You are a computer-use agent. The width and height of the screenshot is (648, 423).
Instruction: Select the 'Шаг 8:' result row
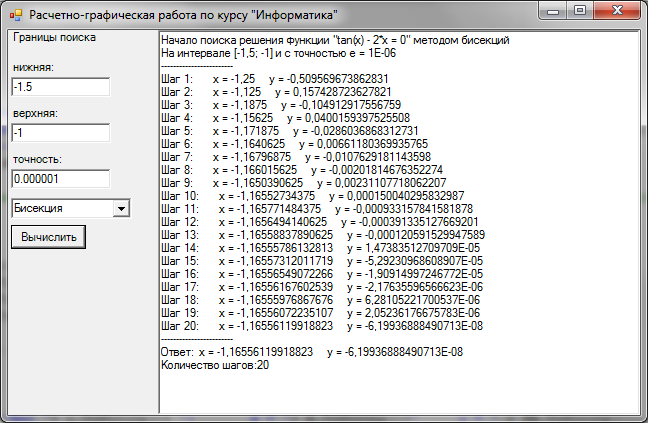coord(302,170)
